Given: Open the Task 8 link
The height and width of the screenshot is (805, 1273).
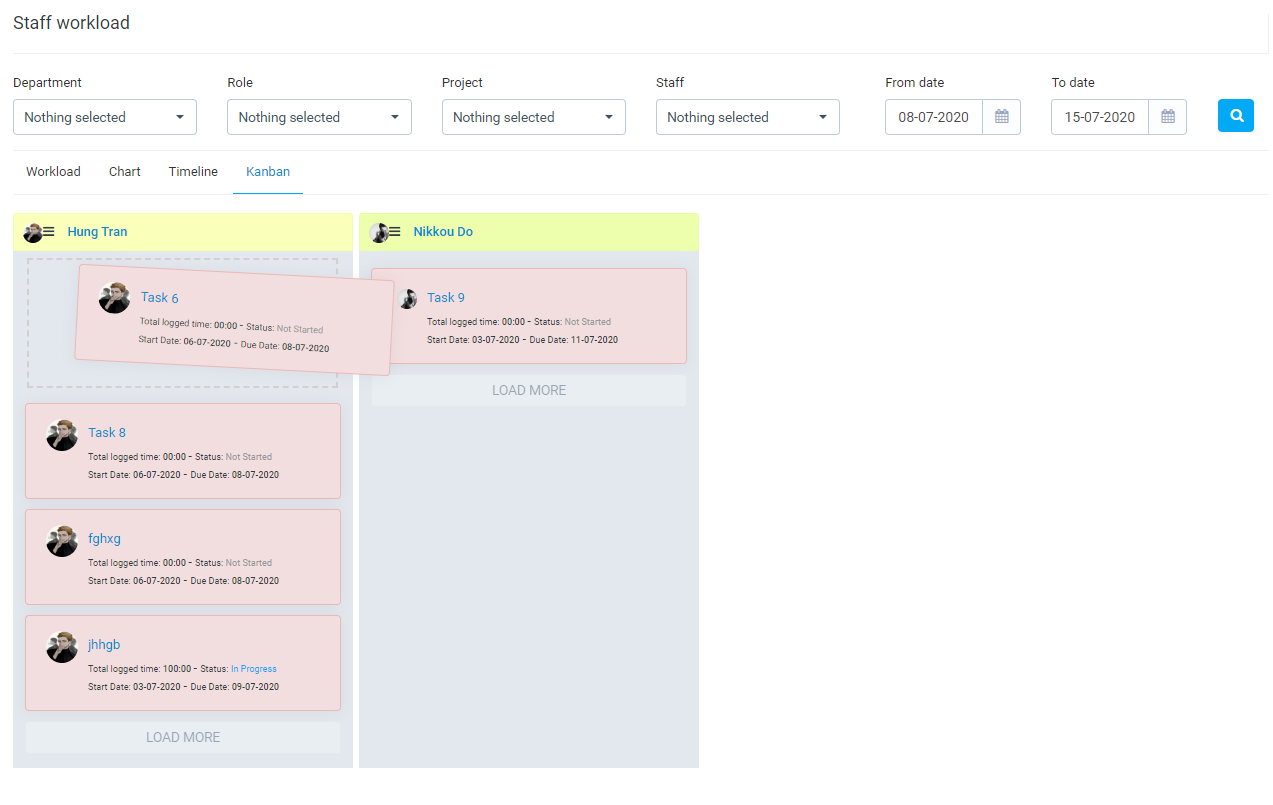Looking at the screenshot, I should click(x=107, y=432).
